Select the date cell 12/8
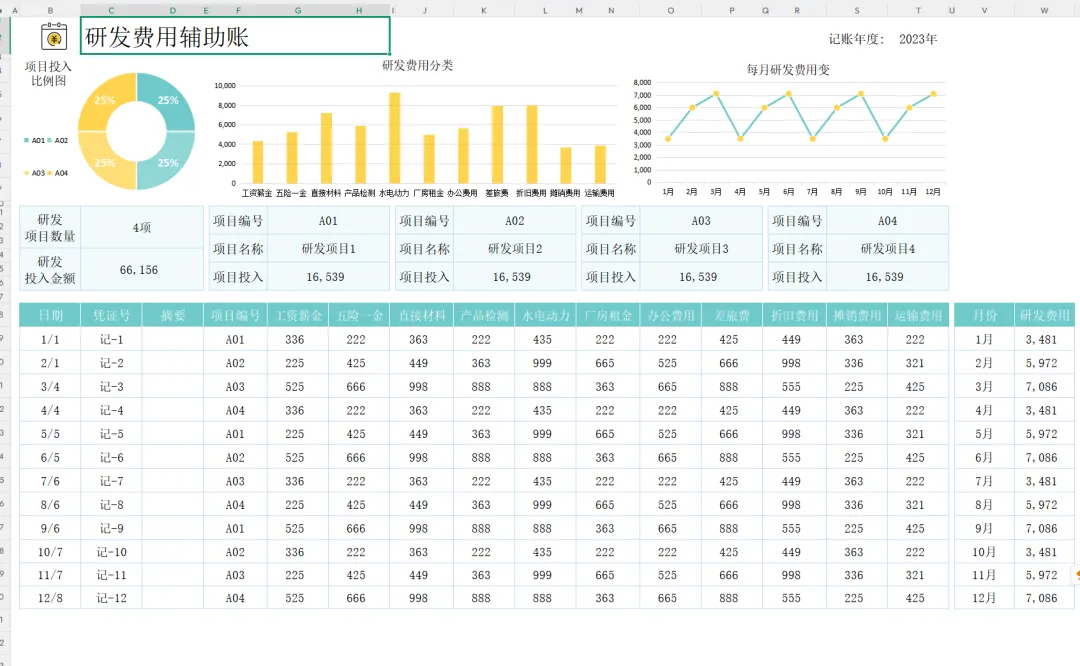The width and height of the screenshot is (1080, 666). tap(50, 599)
